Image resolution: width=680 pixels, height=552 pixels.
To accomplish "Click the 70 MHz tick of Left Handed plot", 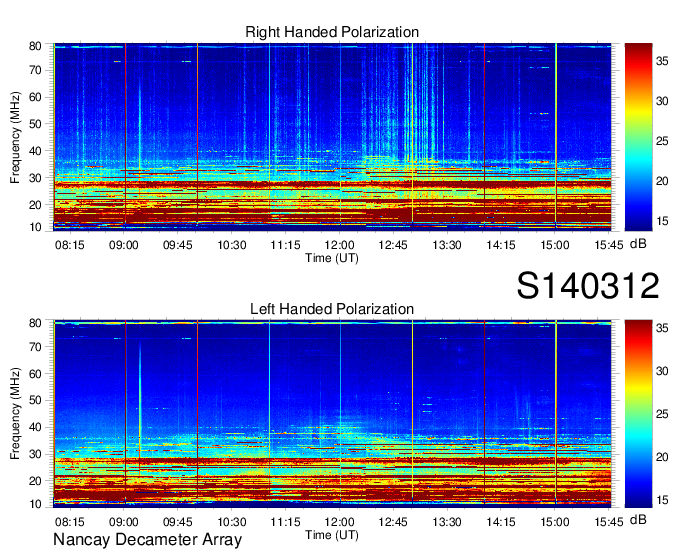I will 35,347.
